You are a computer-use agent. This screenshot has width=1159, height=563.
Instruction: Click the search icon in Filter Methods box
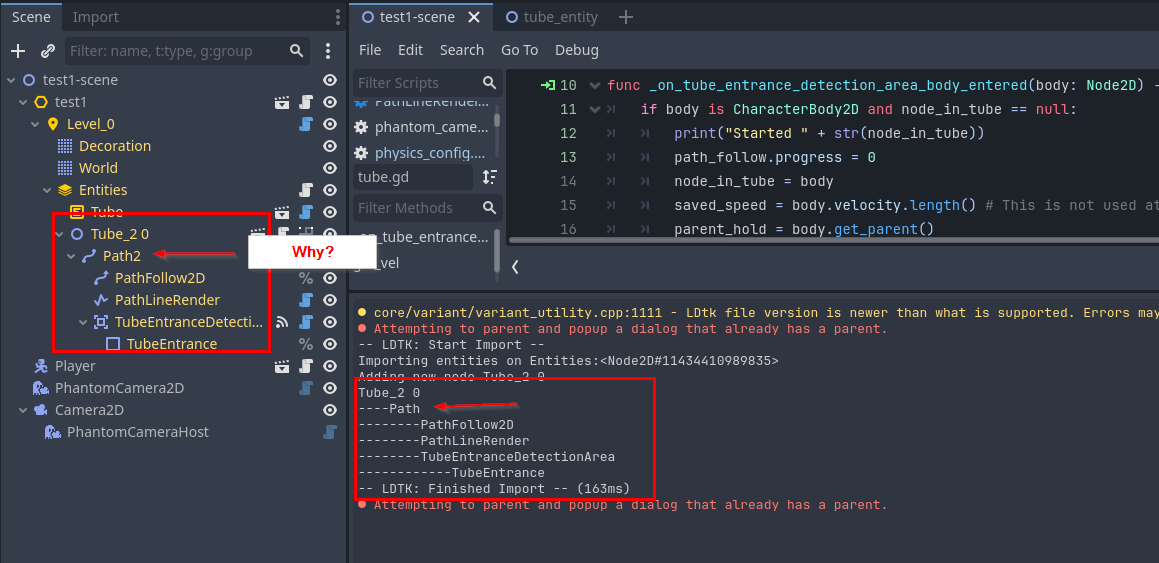point(489,208)
